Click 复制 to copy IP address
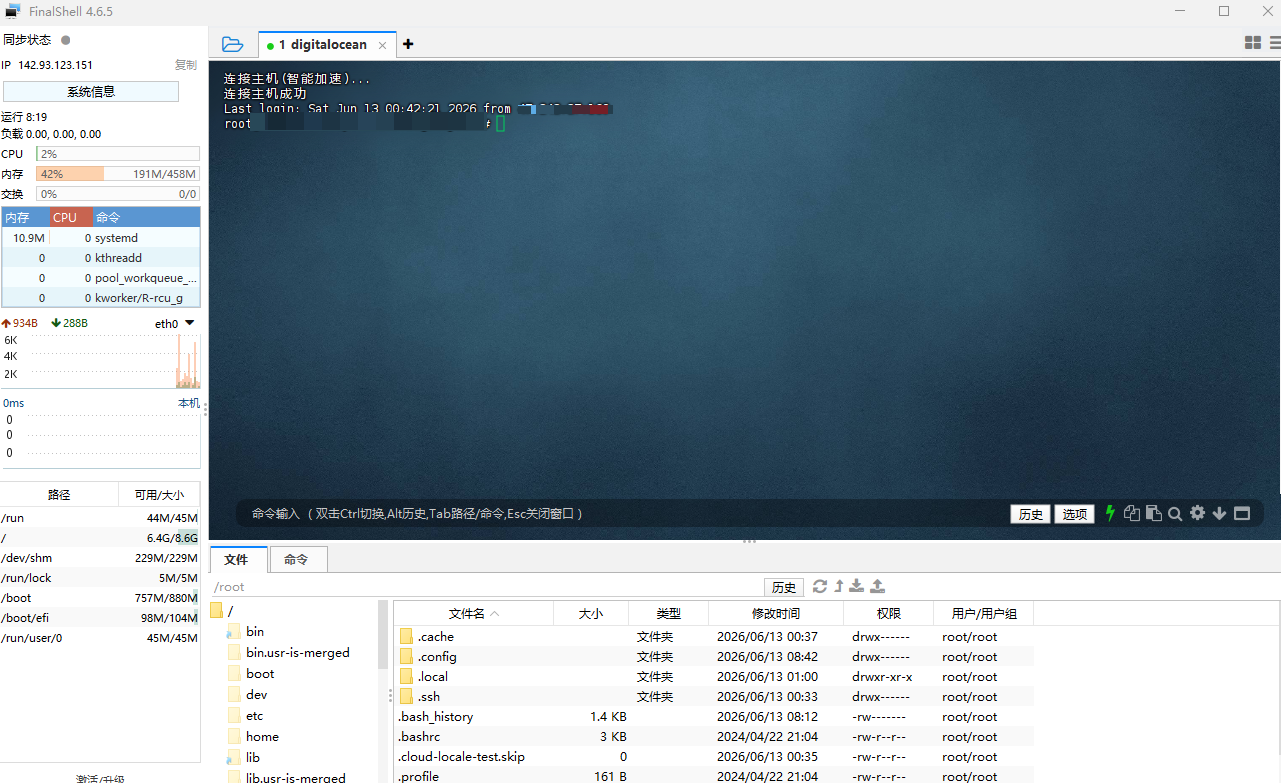Image resolution: width=1281 pixels, height=783 pixels. [x=186, y=65]
